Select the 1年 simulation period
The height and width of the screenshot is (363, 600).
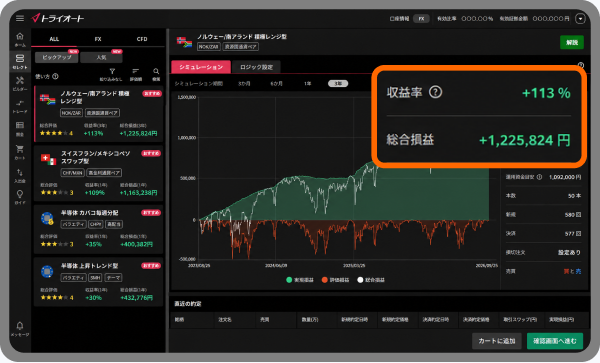pyautogui.click(x=307, y=83)
